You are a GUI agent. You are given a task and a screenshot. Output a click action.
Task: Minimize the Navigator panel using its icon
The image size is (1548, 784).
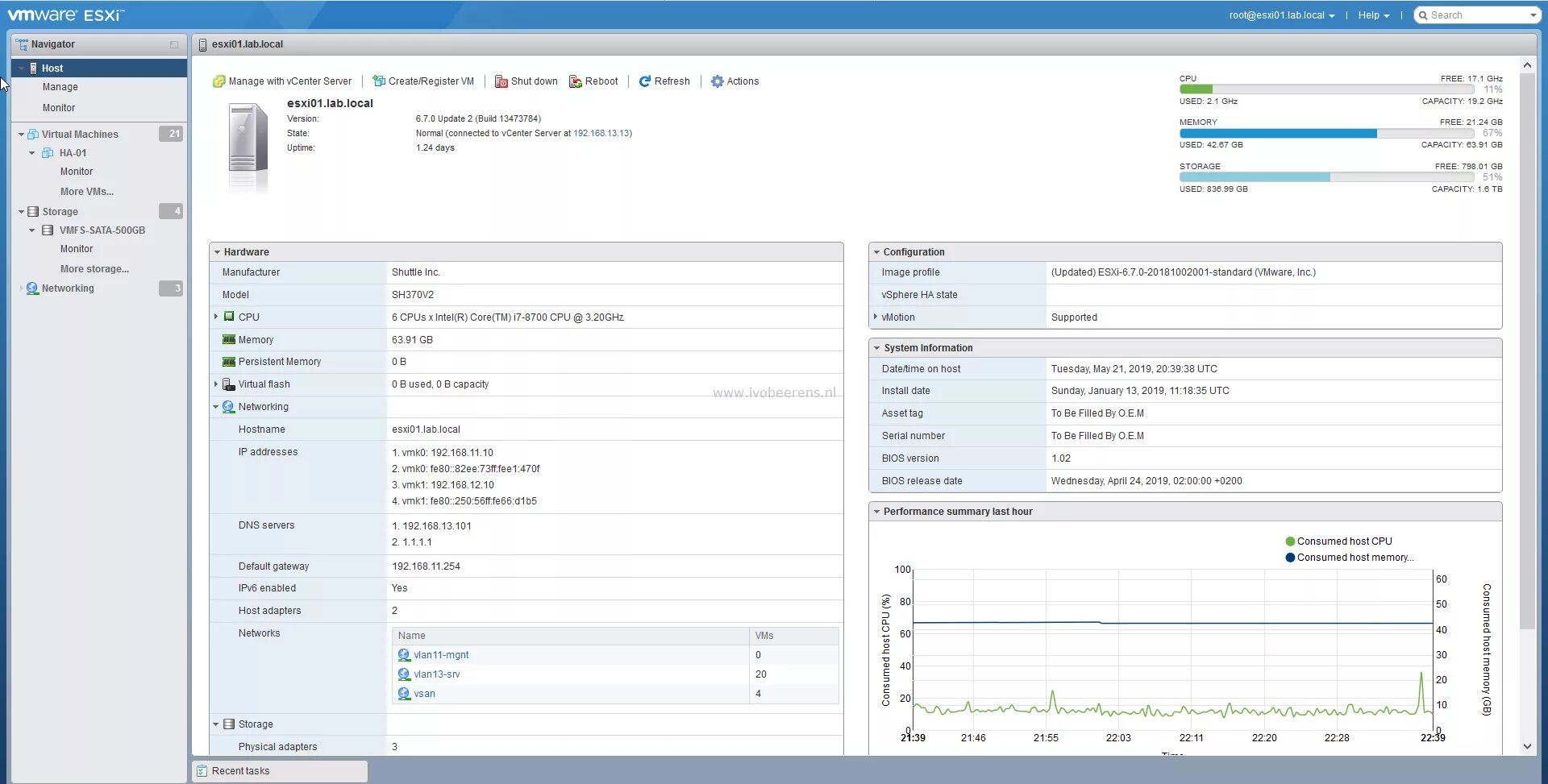coord(174,45)
